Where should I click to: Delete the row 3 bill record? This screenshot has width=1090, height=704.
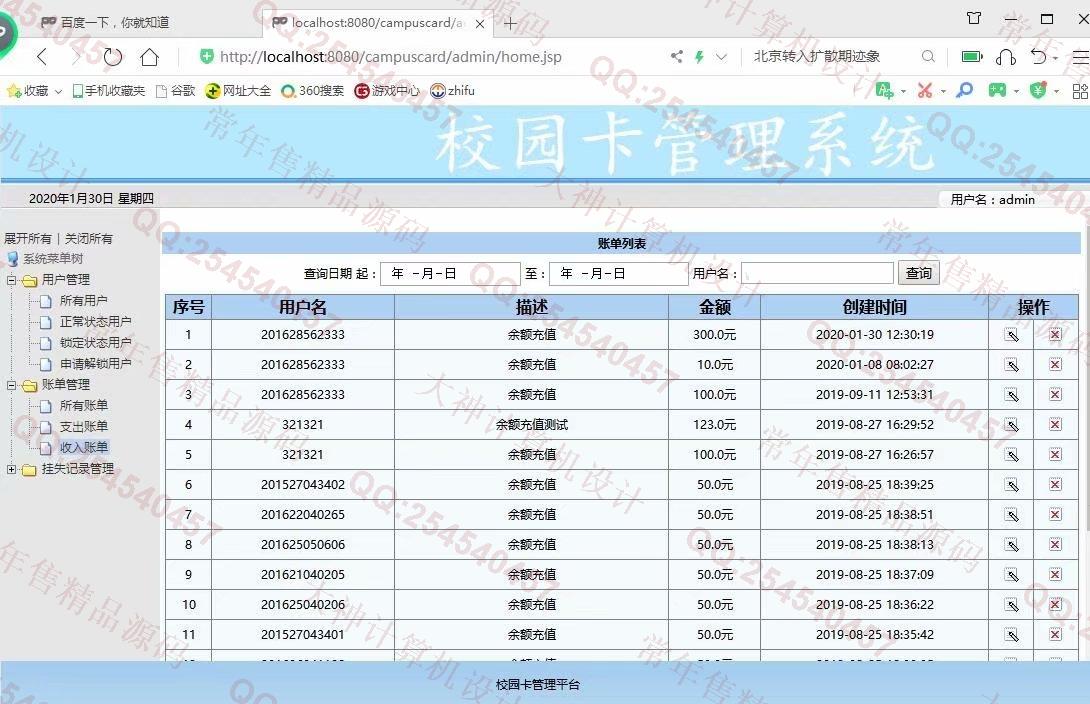click(x=1055, y=395)
